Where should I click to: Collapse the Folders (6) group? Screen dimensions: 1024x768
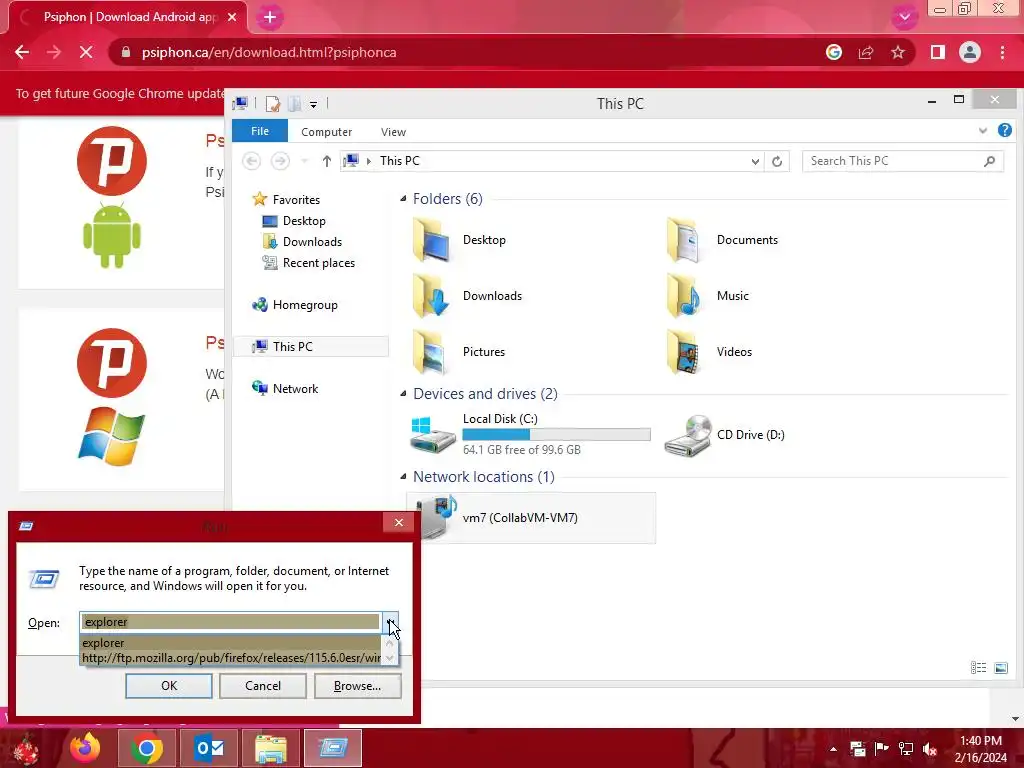coord(403,199)
